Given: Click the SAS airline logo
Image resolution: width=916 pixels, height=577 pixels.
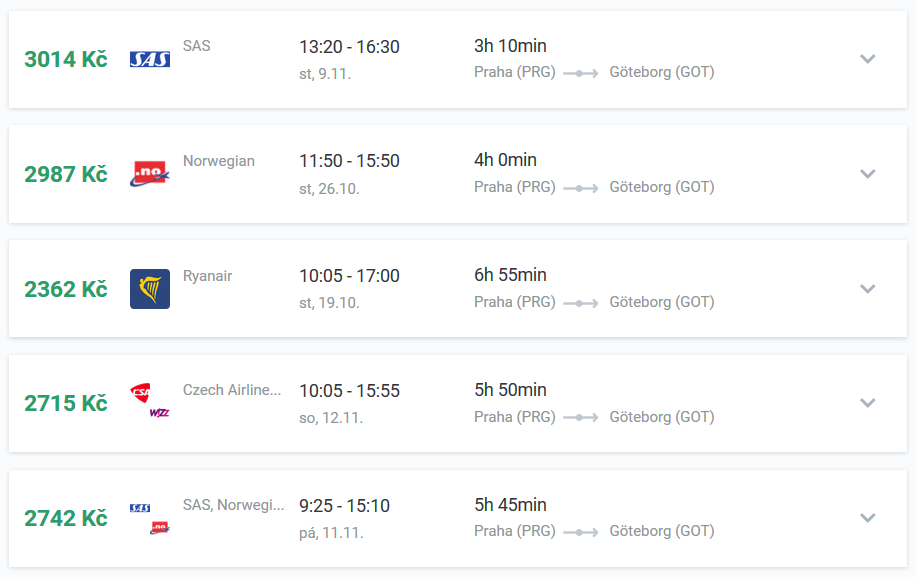Looking at the screenshot, I should (x=150, y=59).
